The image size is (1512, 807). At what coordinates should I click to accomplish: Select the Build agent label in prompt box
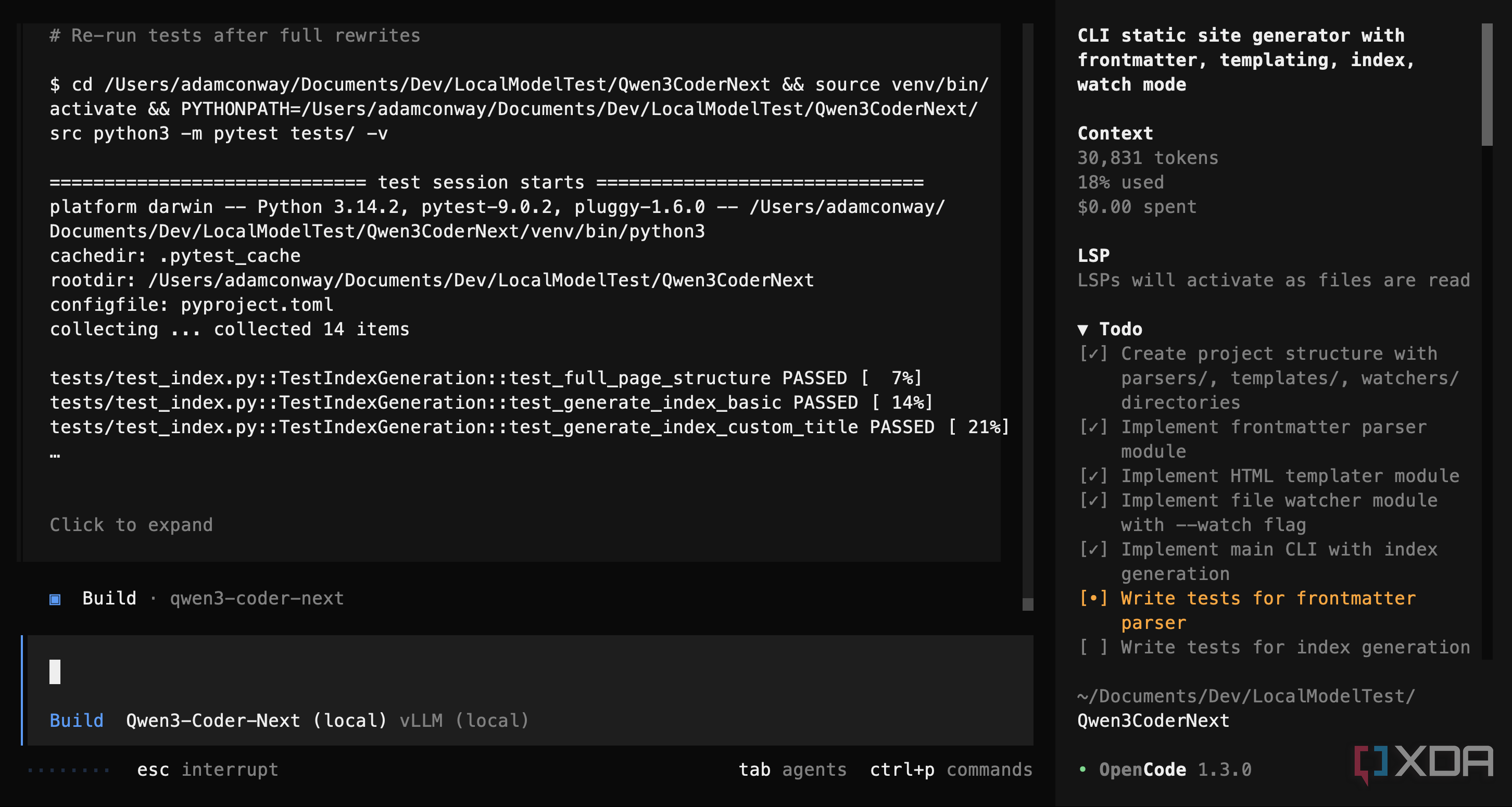(77, 721)
